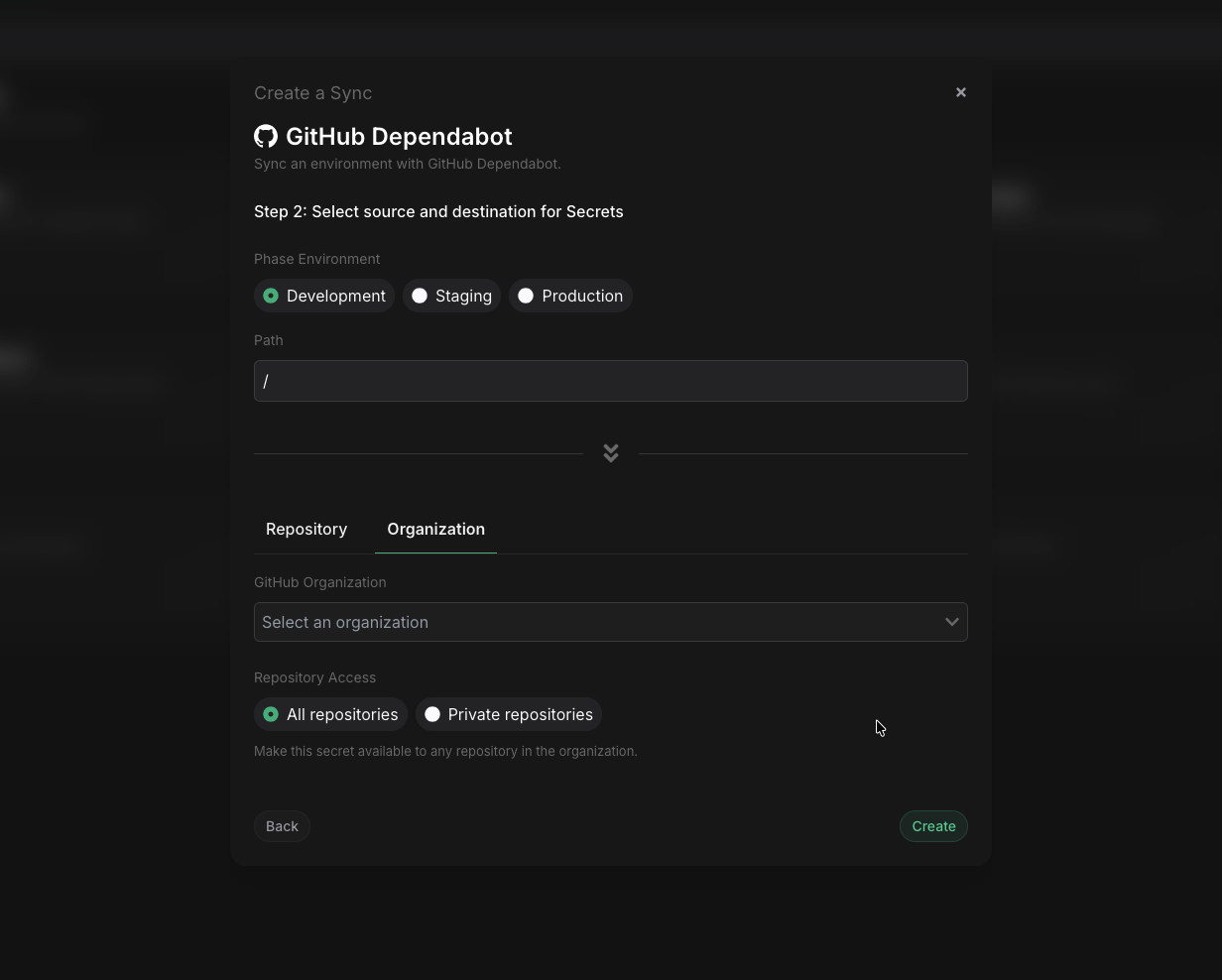The width and height of the screenshot is (1222, 980).
Task: Switch to the Repository tab
Action: (x=305, y=529)
